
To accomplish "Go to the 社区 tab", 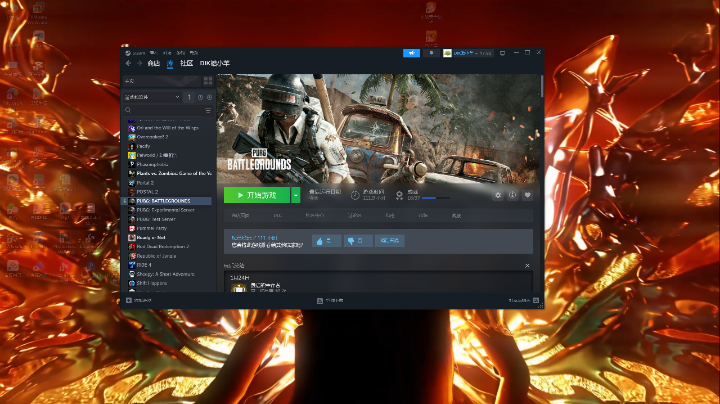I will [186, 63].
